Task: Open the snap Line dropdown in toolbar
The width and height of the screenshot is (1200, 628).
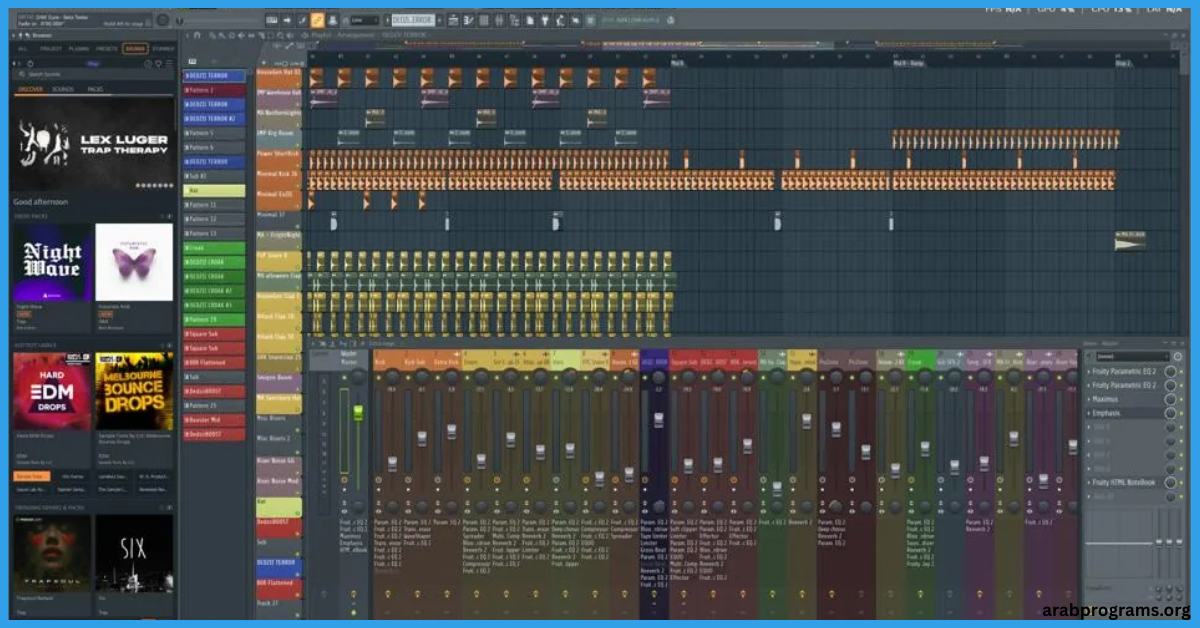Action: pyautogui.click(x=364, y=20)
